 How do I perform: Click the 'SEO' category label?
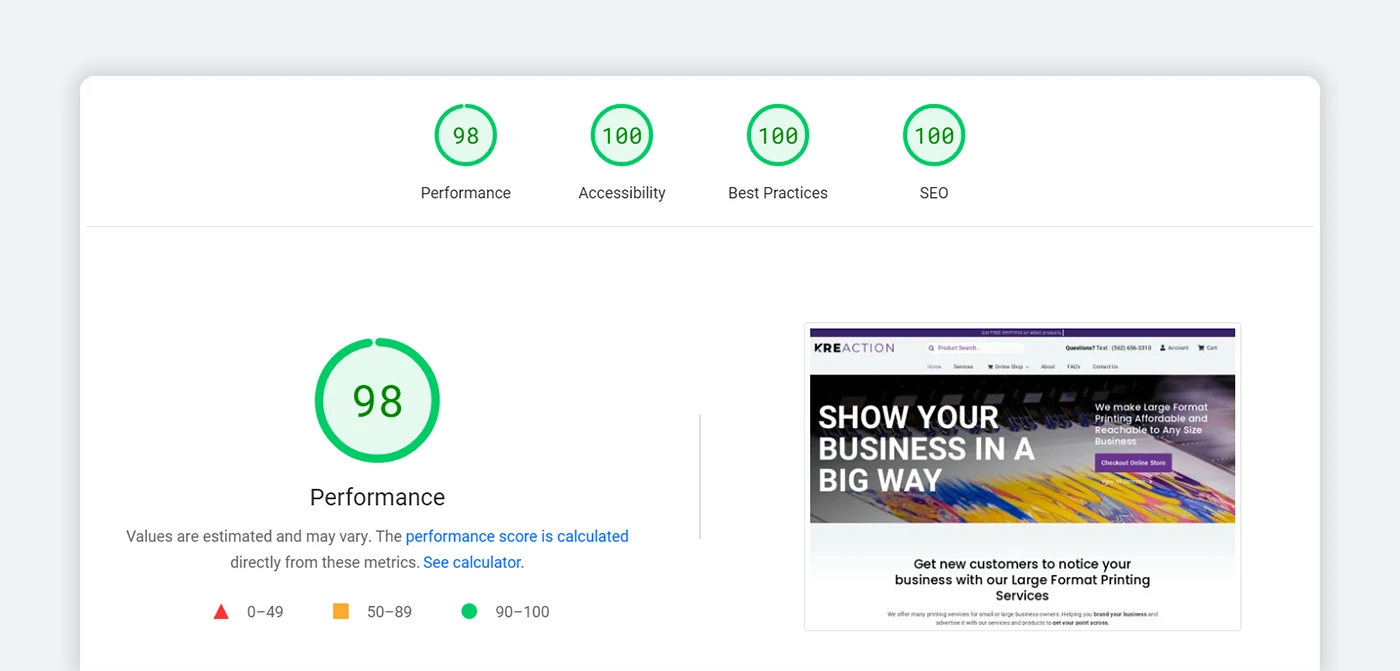click(934, 193)
